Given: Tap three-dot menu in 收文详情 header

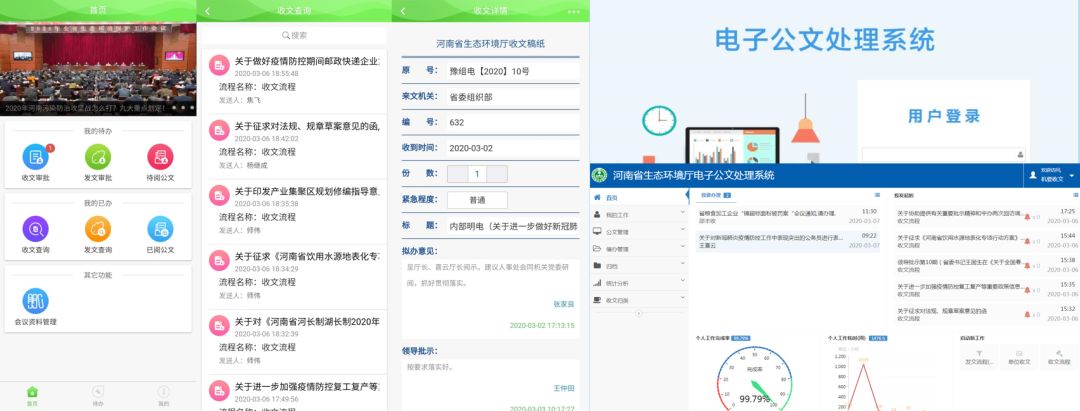Looking at the screenshot, I should [x=574, y=11].
